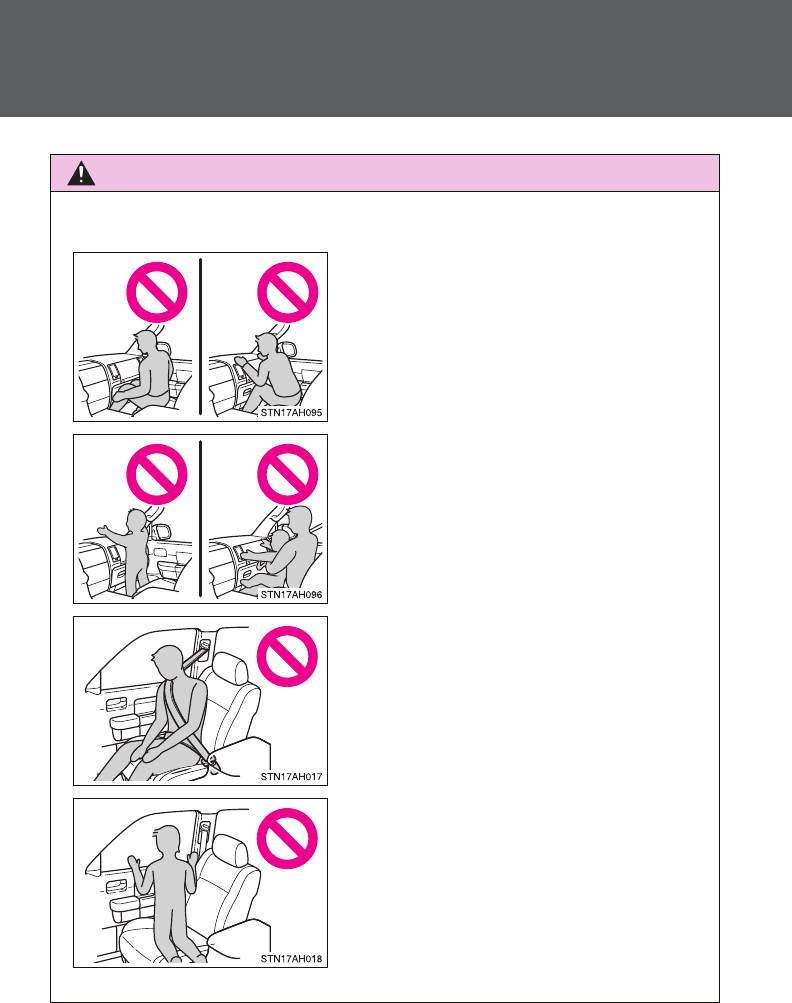Click child standing before dashboard illustration

tap(128, 551)
